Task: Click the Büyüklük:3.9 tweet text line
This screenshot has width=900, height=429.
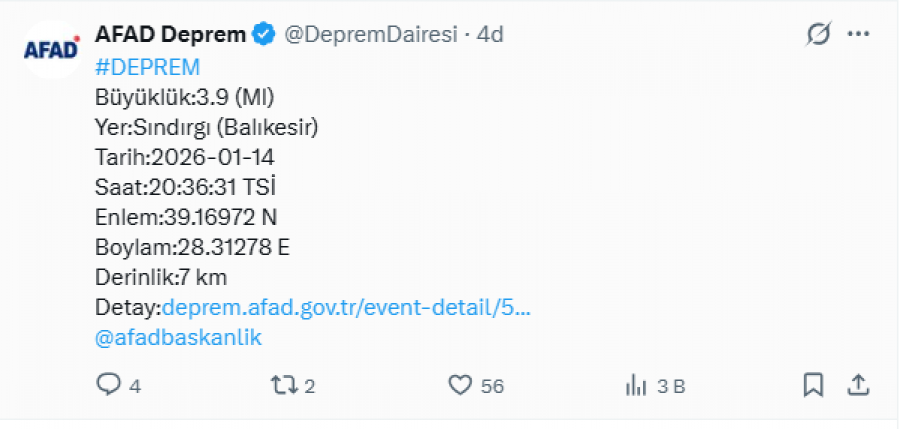Action: point(184,97)
